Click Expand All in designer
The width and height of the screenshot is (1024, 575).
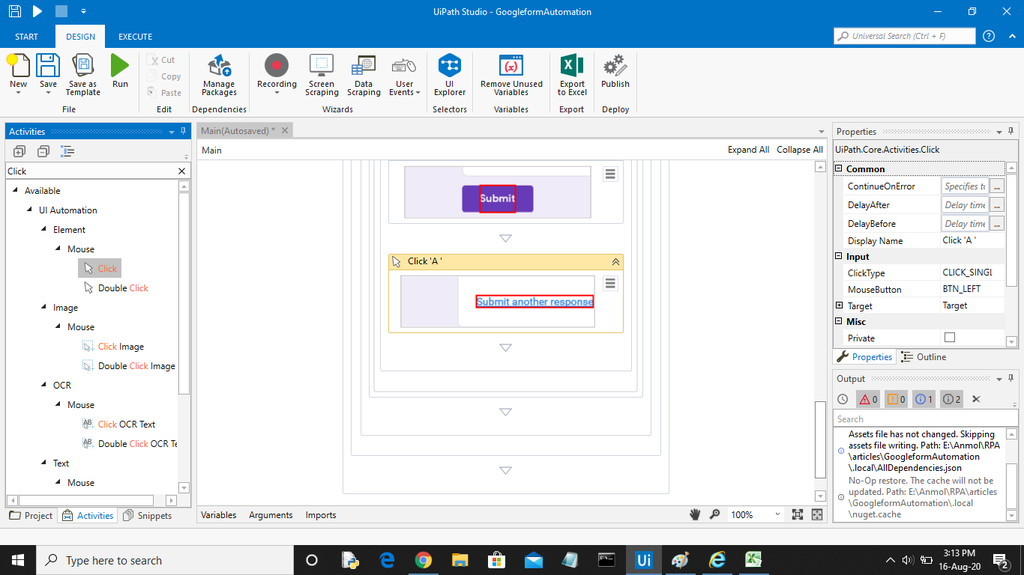click(748, 150)
